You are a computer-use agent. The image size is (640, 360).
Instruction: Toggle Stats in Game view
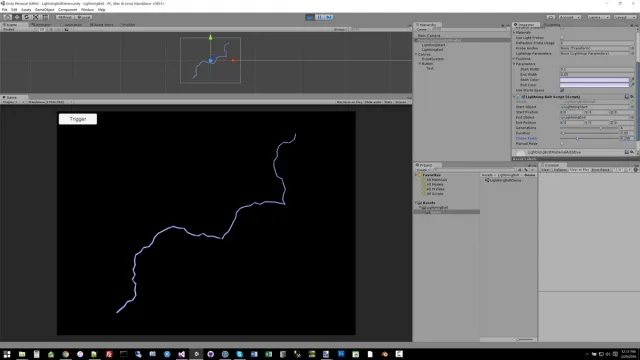(388, 102)
